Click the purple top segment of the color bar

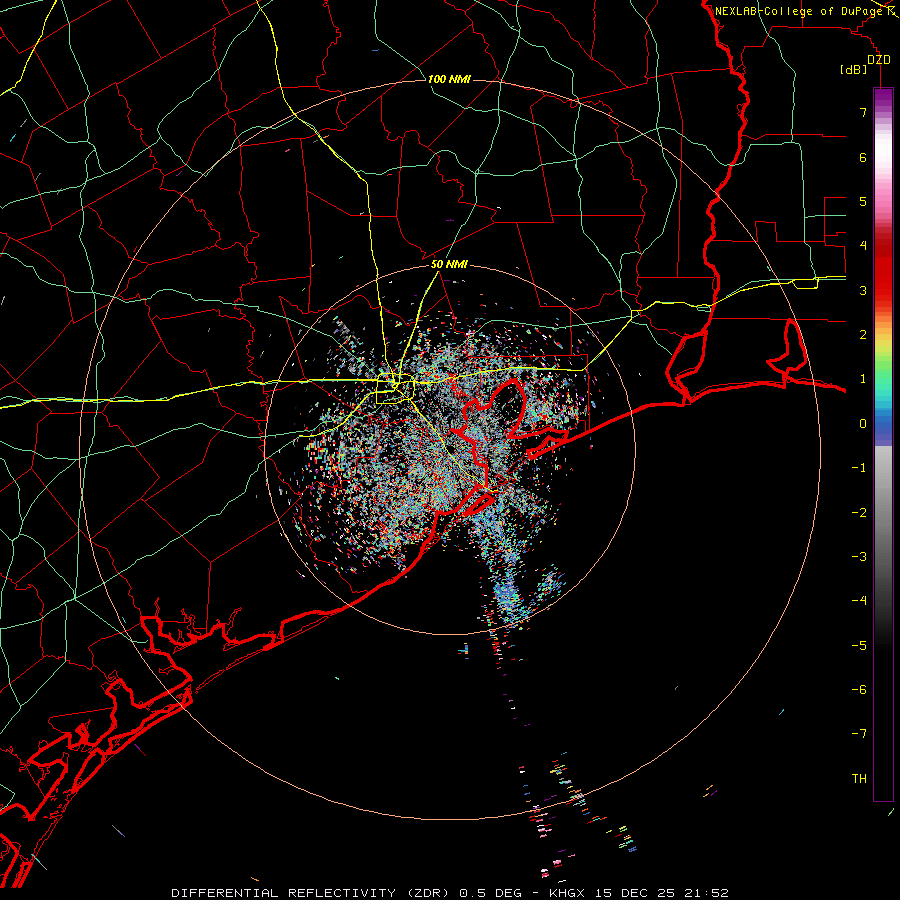click(x=883, y=96)
